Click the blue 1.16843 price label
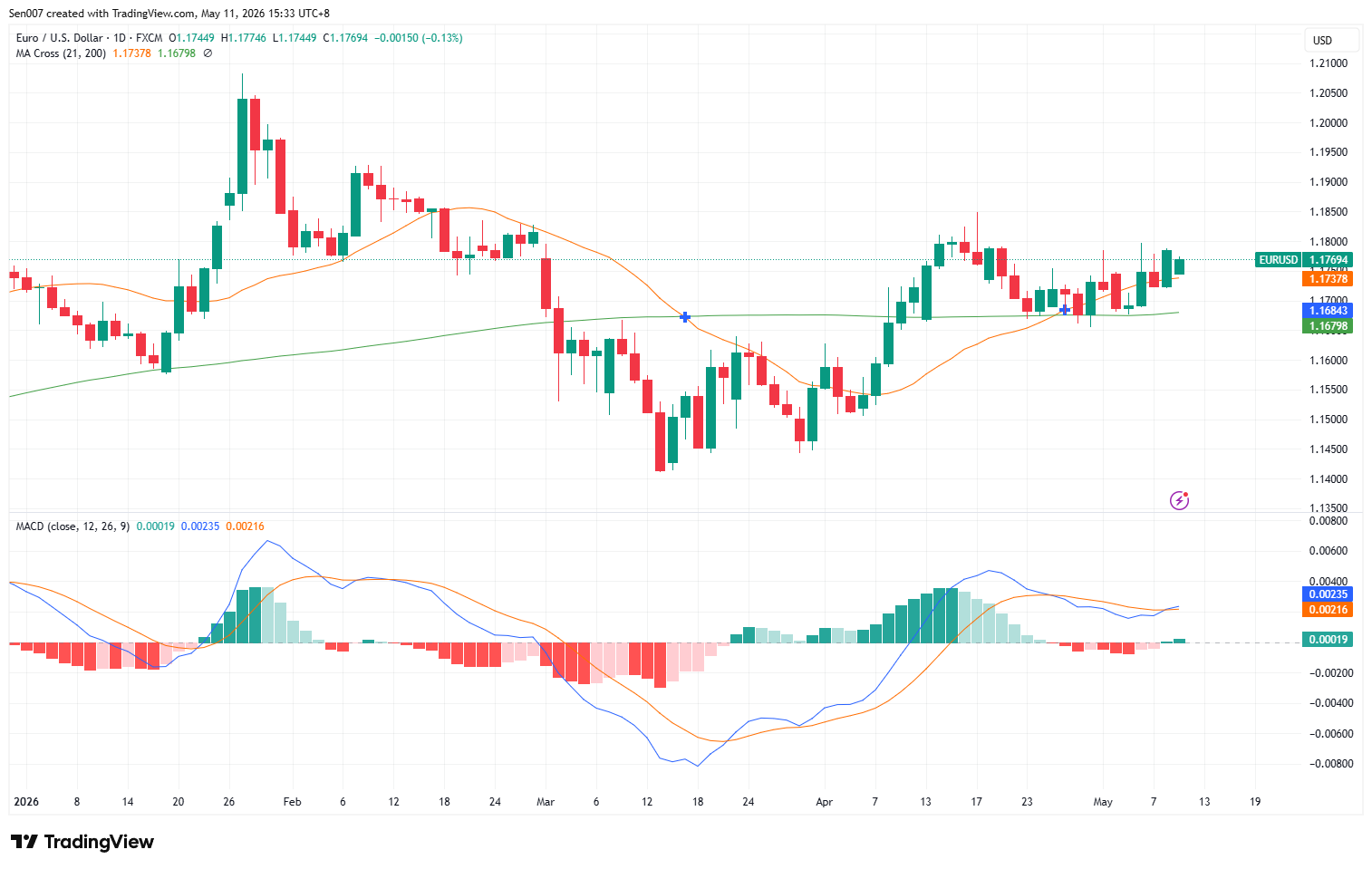The width and height of the screenshot is (1372, 869). pyautogui.click(x=1328, y=311)
